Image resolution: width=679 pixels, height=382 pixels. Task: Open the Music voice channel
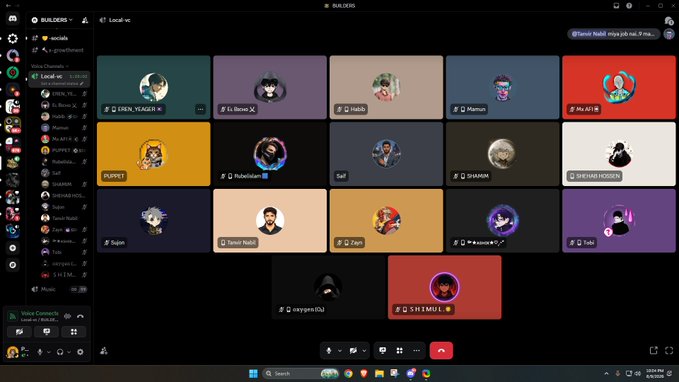[58, 289]
